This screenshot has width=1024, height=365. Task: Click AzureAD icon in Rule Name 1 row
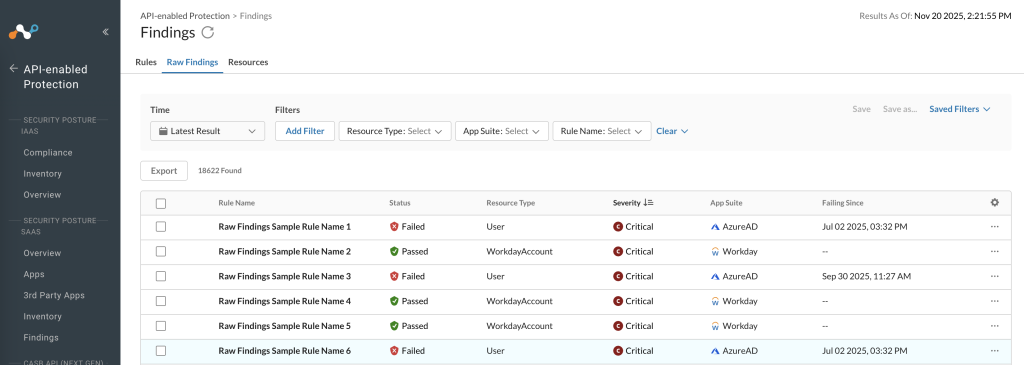click(715, 227)
